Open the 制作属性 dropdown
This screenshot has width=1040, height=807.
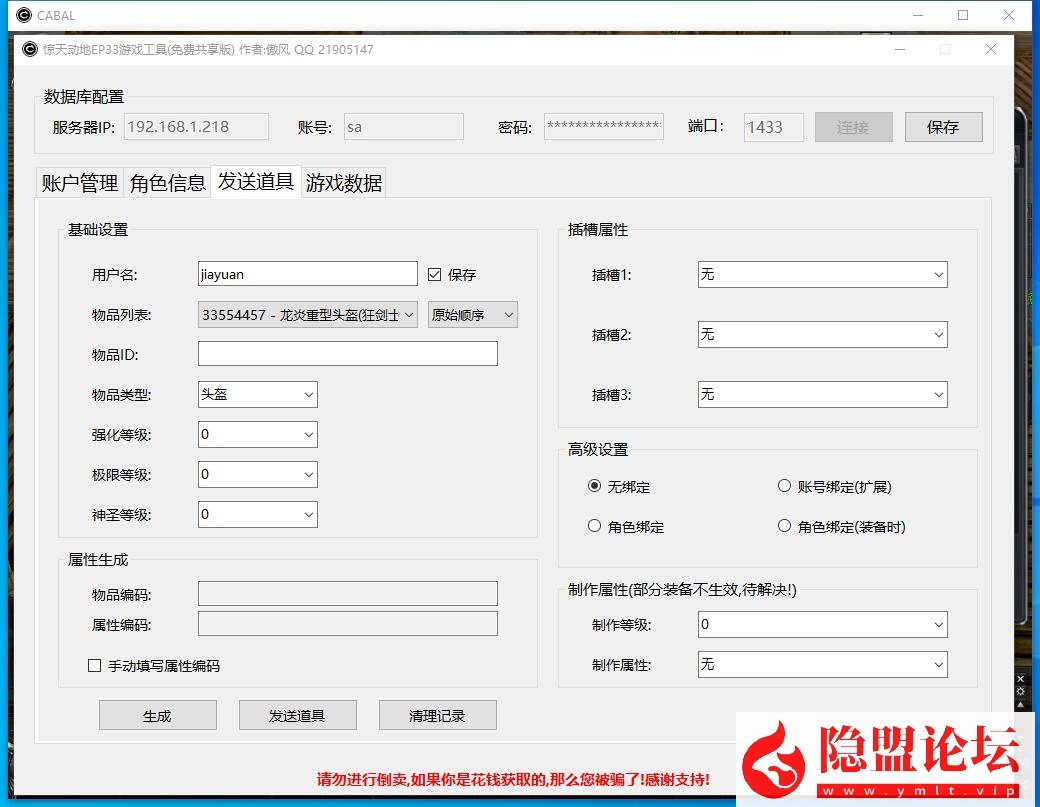(x=822, y=664)
